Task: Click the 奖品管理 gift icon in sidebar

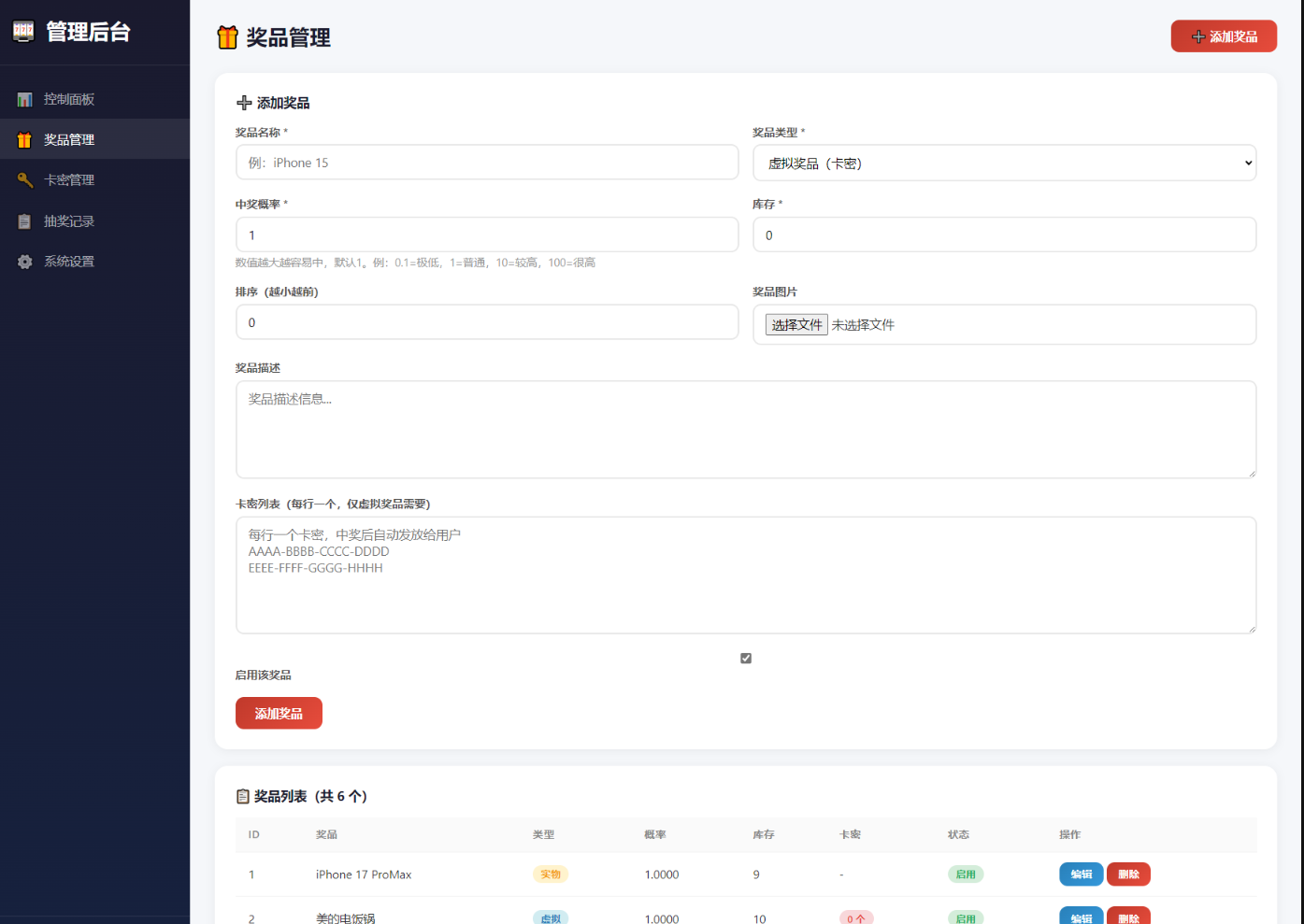Action: (25, 140)
